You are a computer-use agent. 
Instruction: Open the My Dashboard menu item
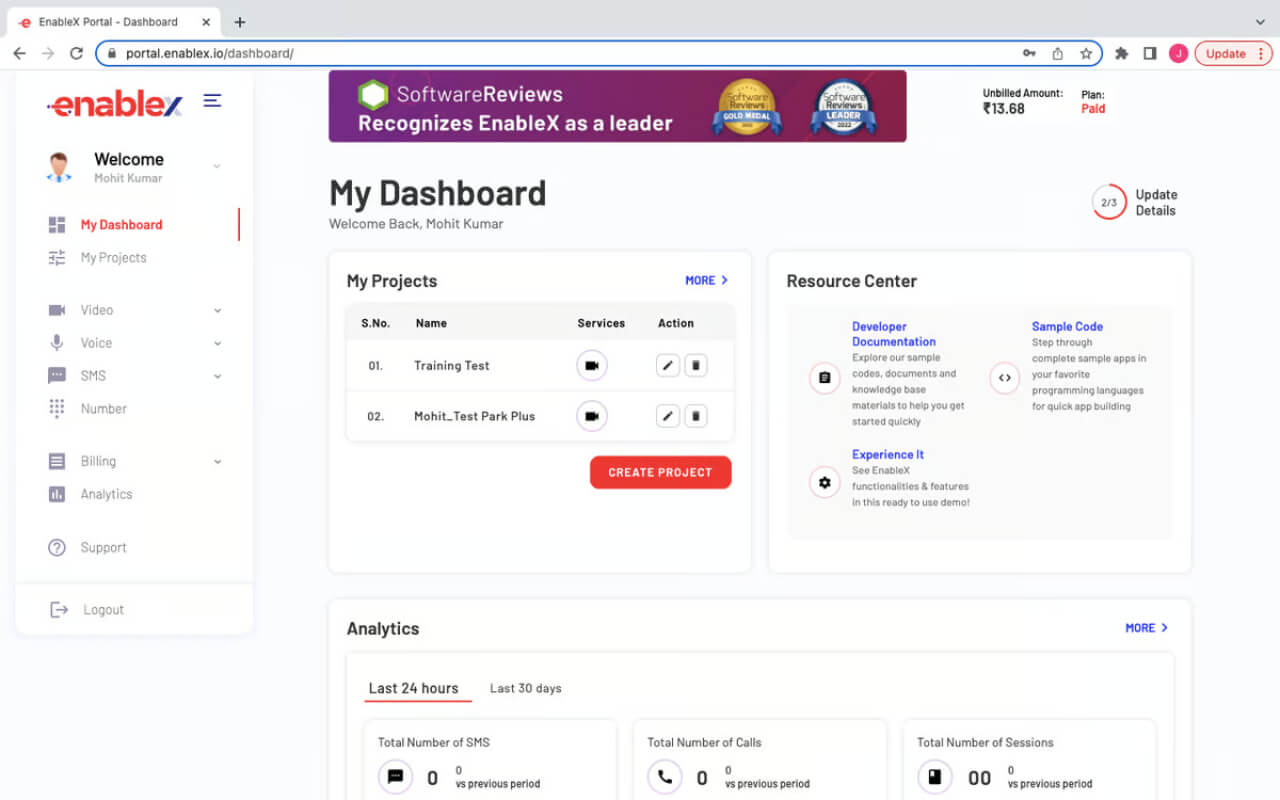(121, 225)
